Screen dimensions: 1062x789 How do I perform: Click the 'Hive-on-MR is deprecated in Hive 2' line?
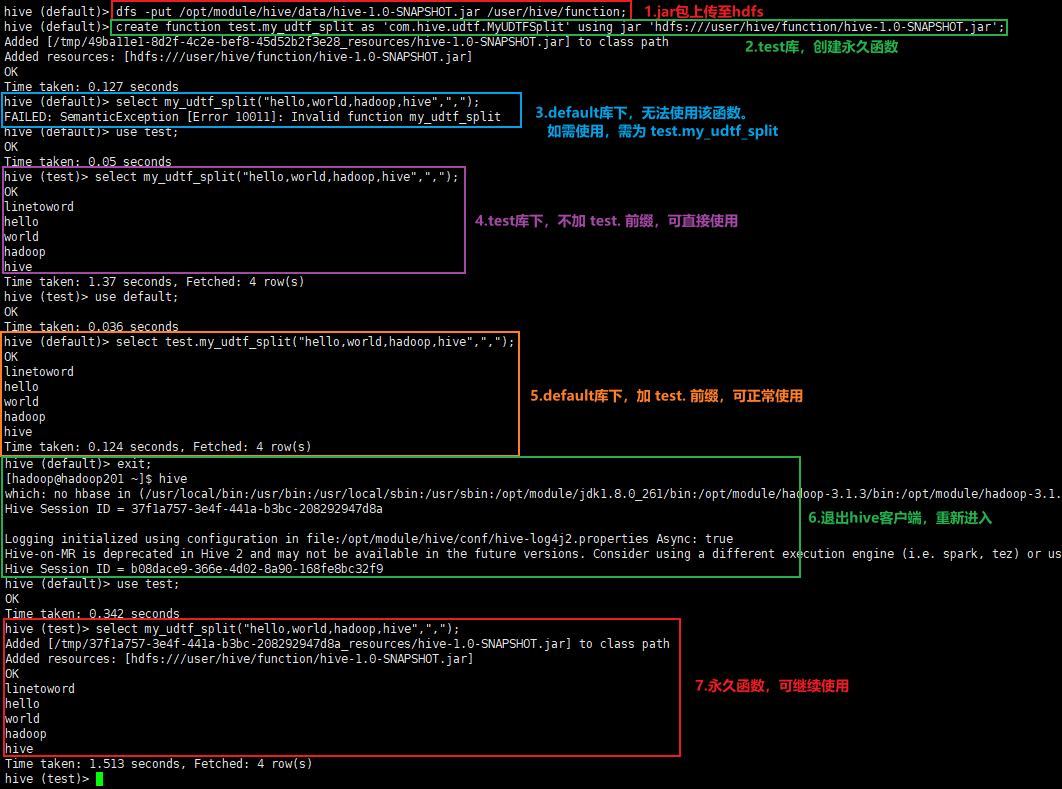coord(532,554)
